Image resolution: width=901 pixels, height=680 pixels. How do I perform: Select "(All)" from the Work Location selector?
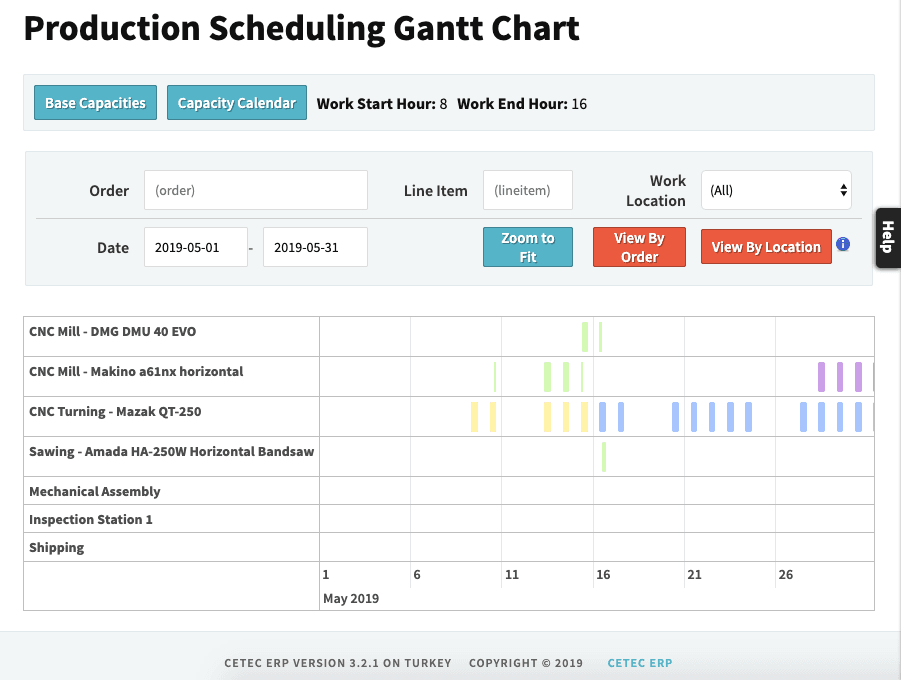pyautogui.click(x=776, y=190)
